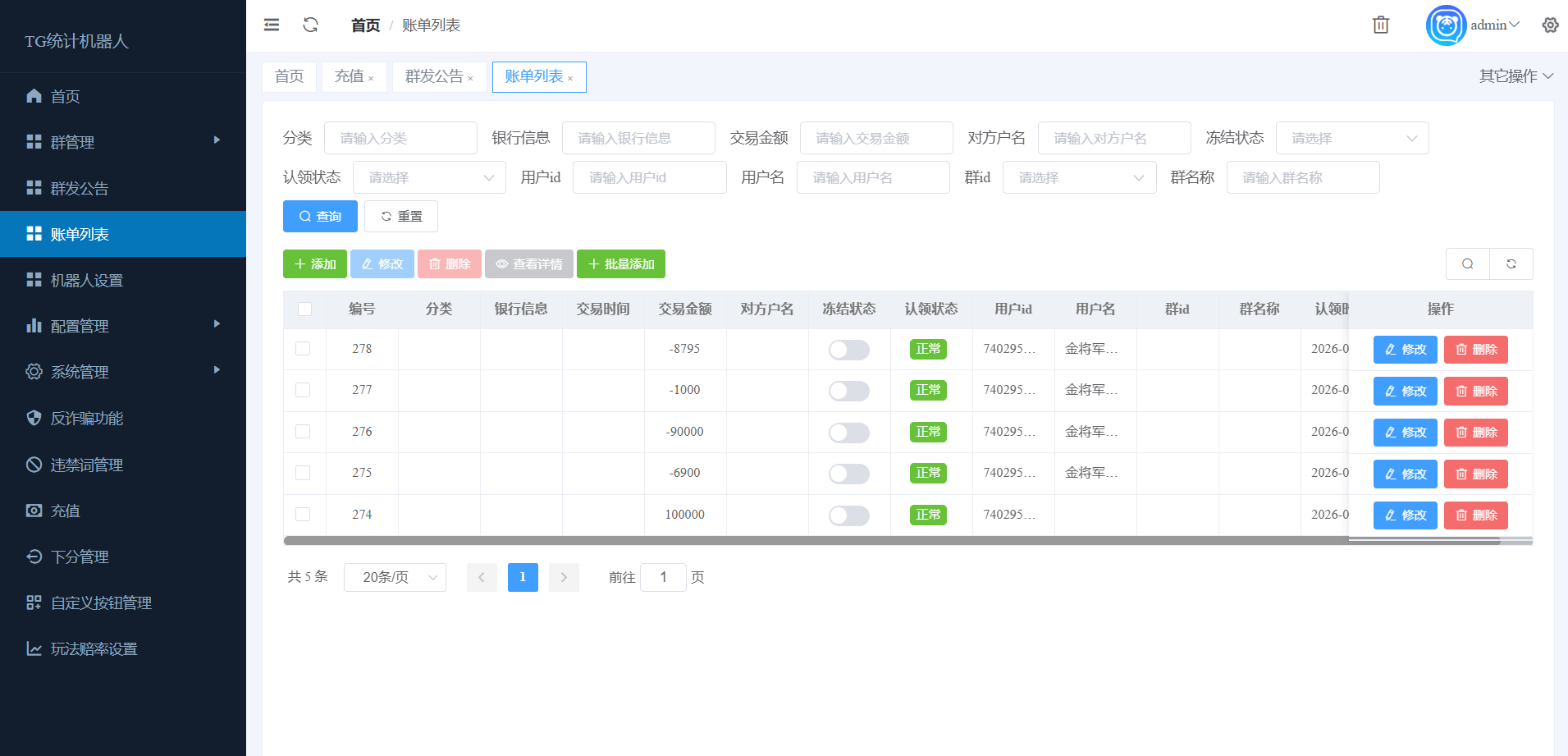Expand the 其它操作 dropdown menu
1568x756 pixels.
(x=1515, y=76)
